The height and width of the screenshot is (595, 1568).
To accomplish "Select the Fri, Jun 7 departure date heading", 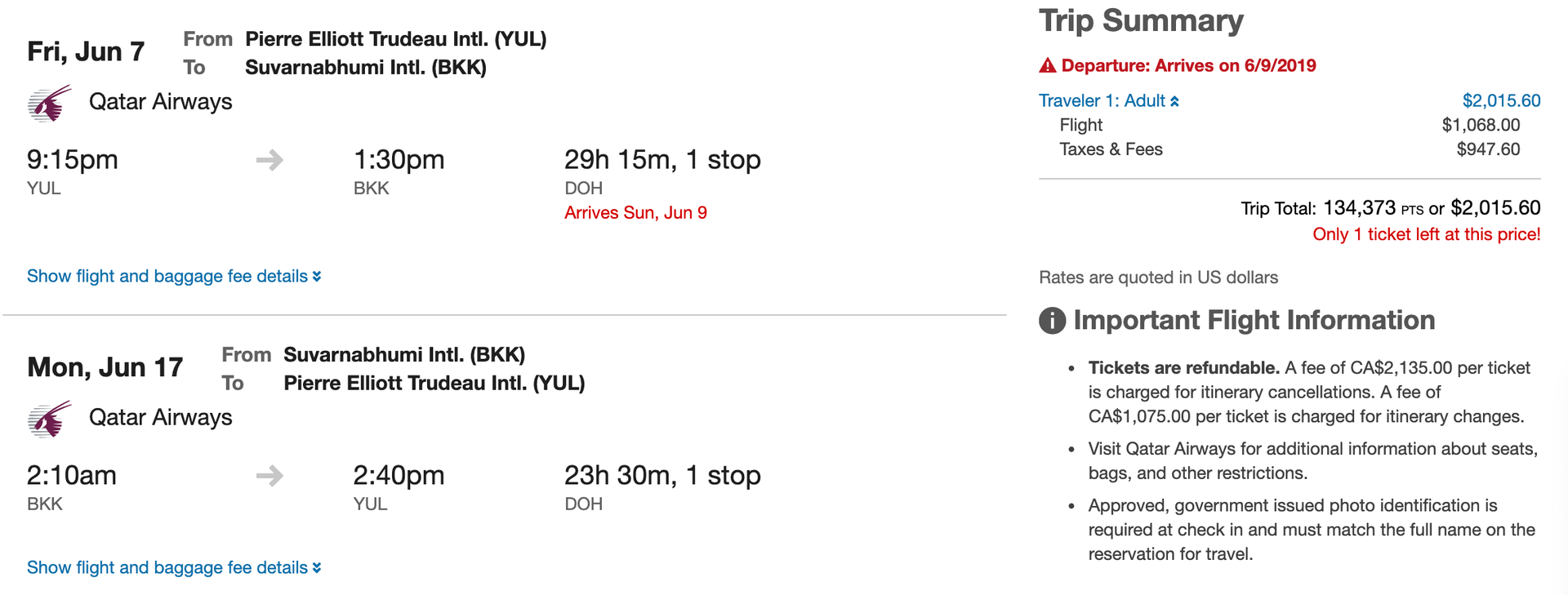I will point(86,51).
